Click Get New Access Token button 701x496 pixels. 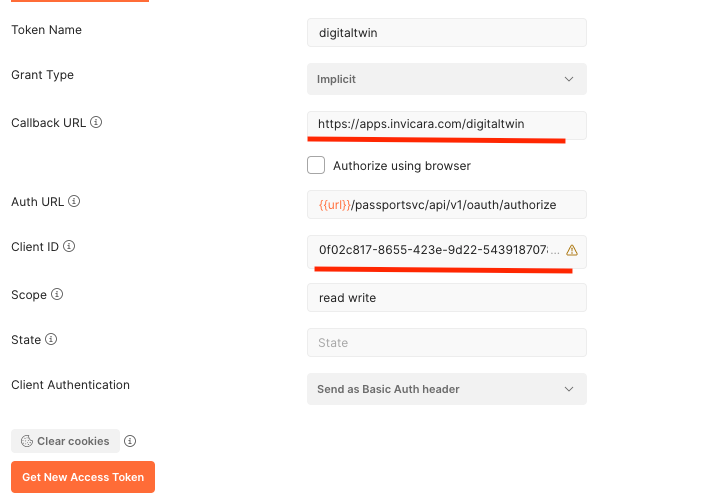coord(83,477)
